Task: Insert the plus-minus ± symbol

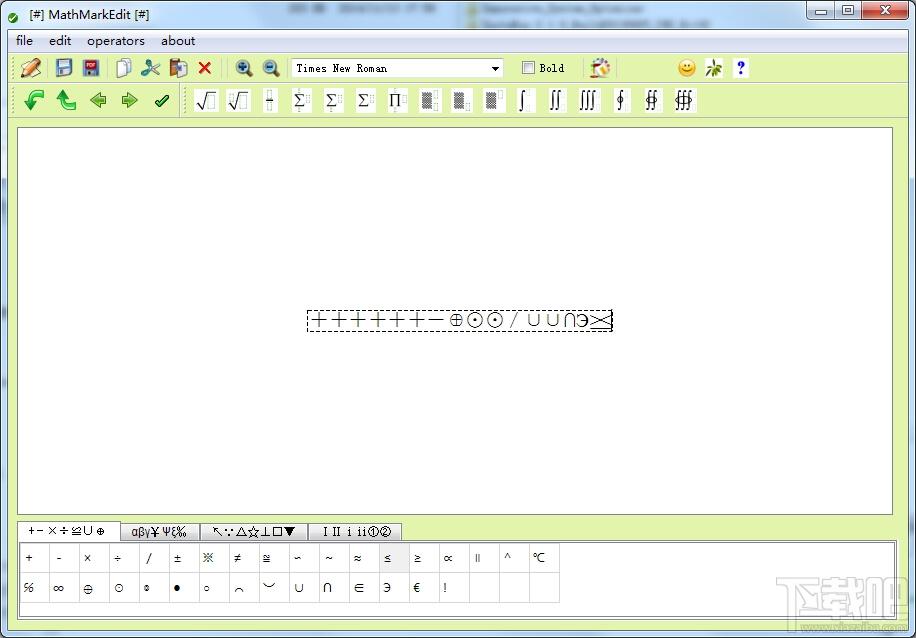Action: [184, 558]
